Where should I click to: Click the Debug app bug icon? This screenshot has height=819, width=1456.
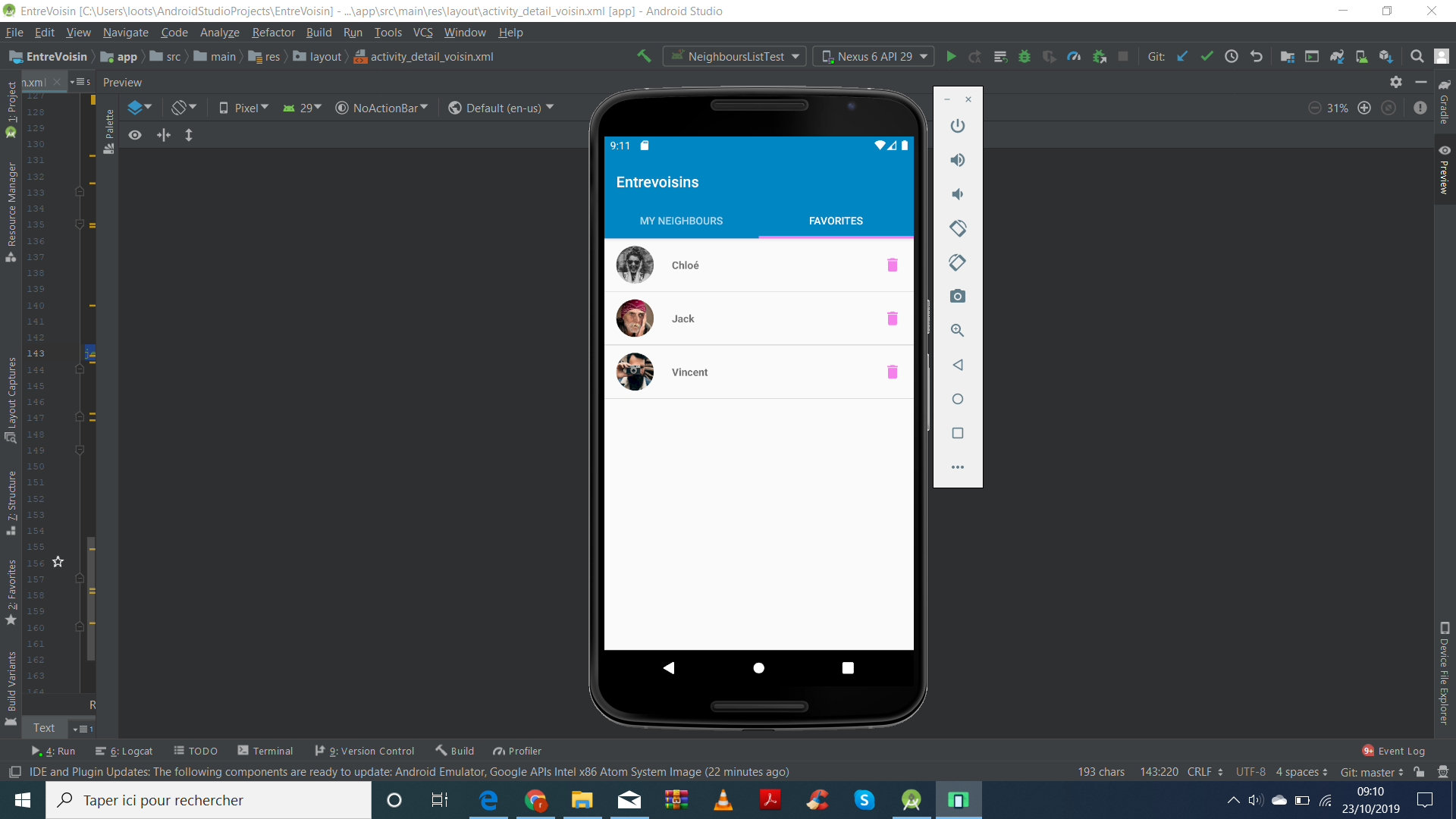(1025, 57)
